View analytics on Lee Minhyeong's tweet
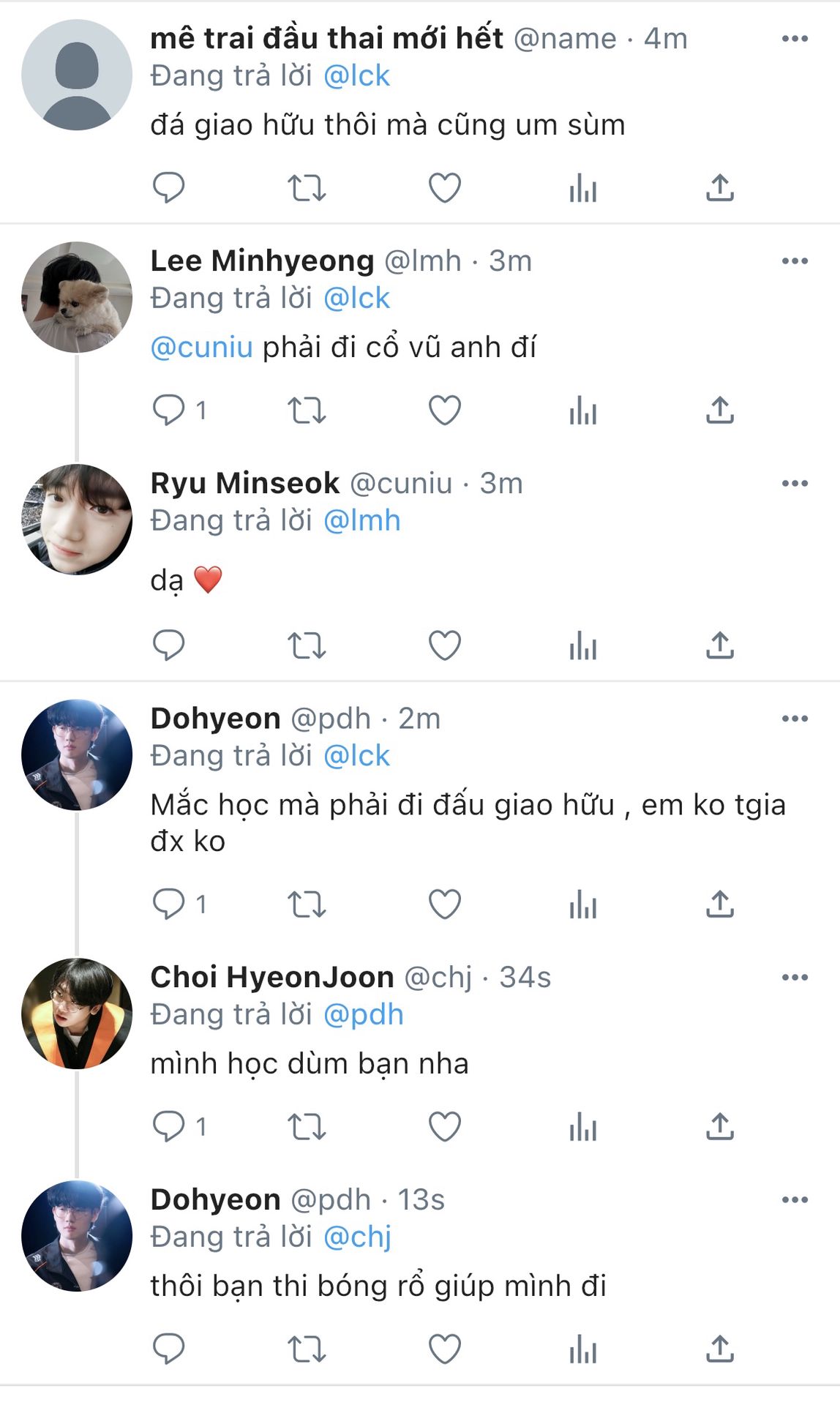 click(582, 410)
